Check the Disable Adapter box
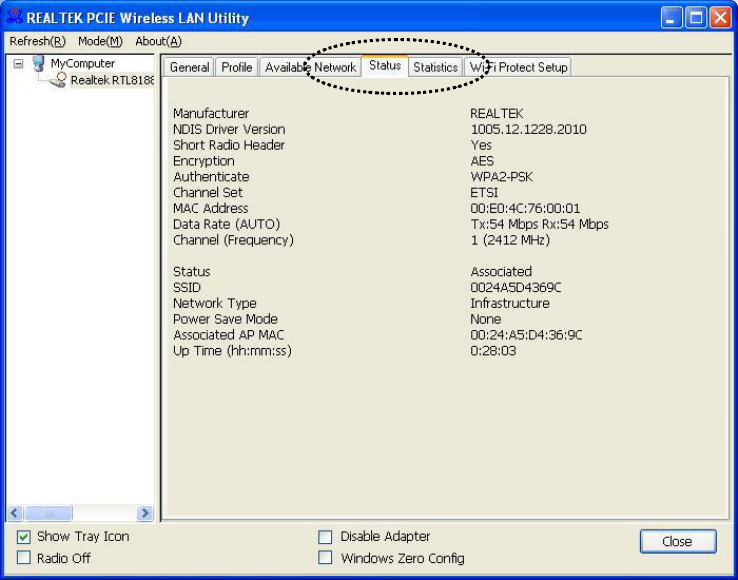Image resolution: width=738 pixels, height=580 pixels. pos(325,537)
